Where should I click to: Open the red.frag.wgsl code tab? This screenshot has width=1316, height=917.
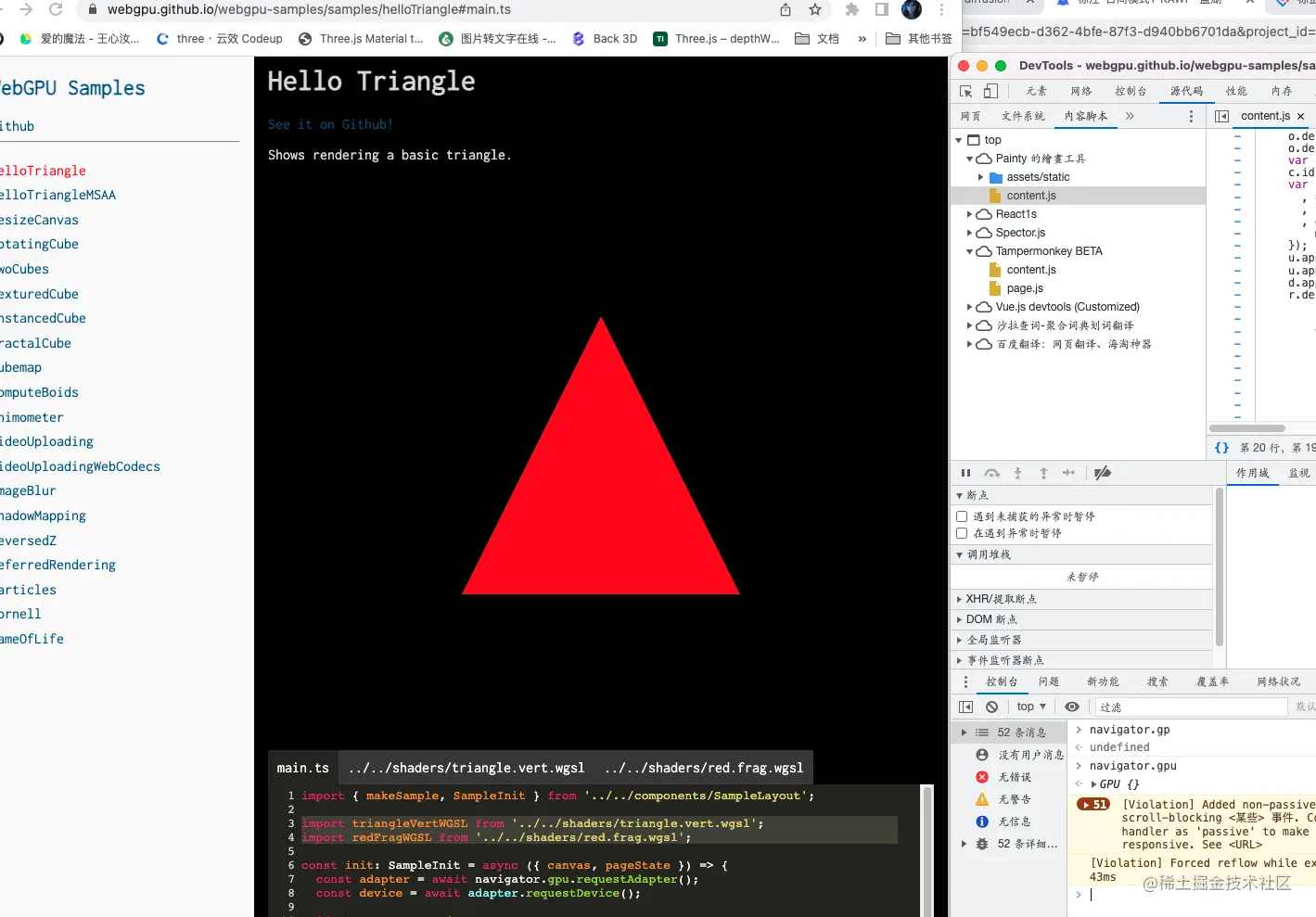704,768
